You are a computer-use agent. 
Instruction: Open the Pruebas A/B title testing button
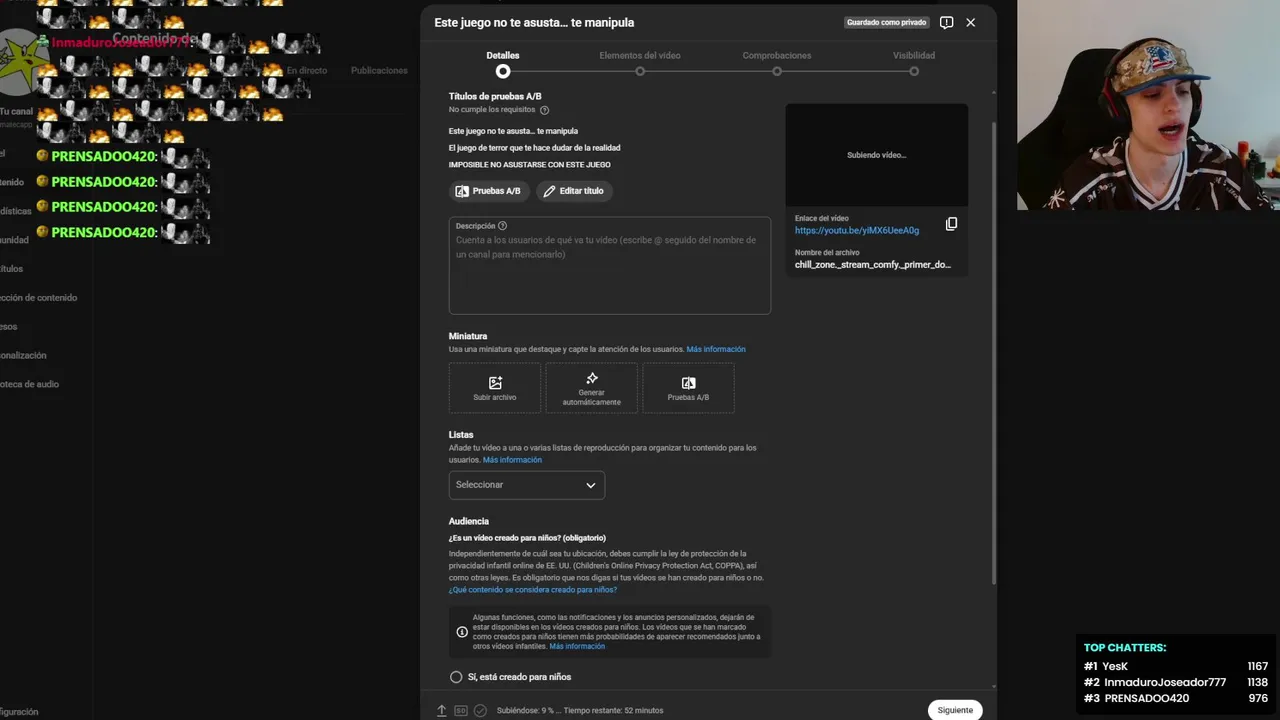pos(489,191)
